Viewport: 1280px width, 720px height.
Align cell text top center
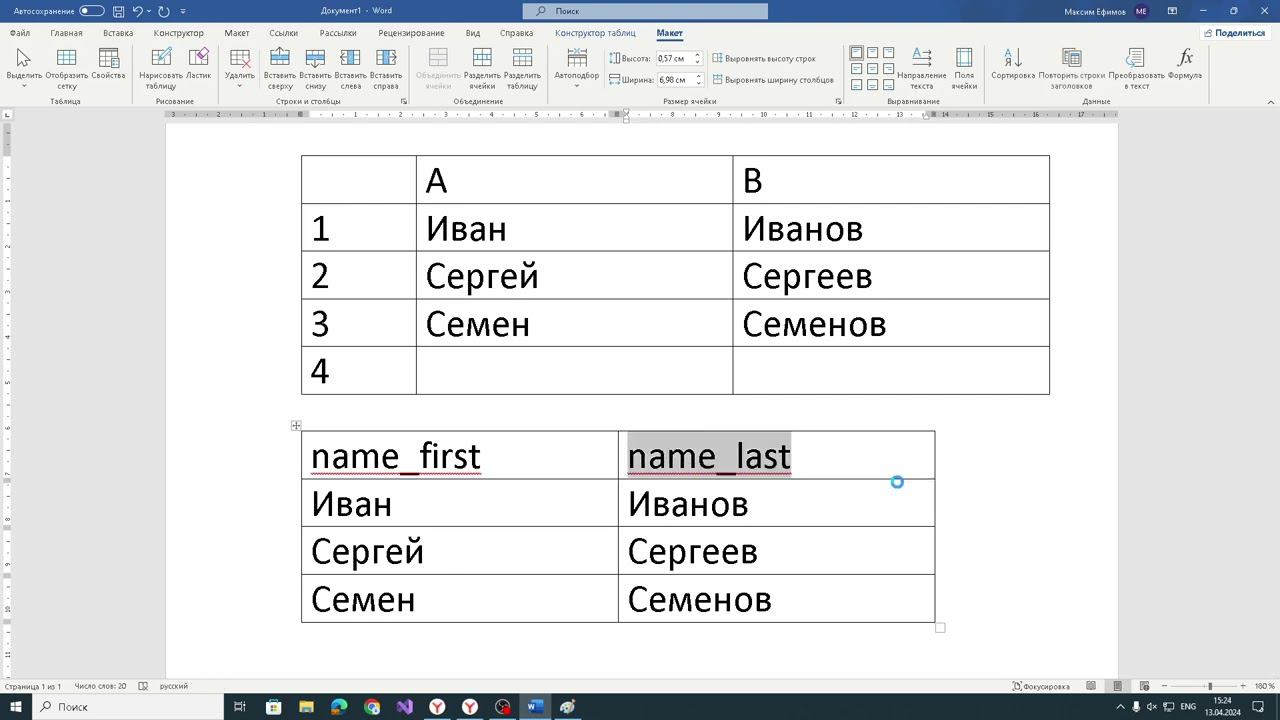(873, 53)
